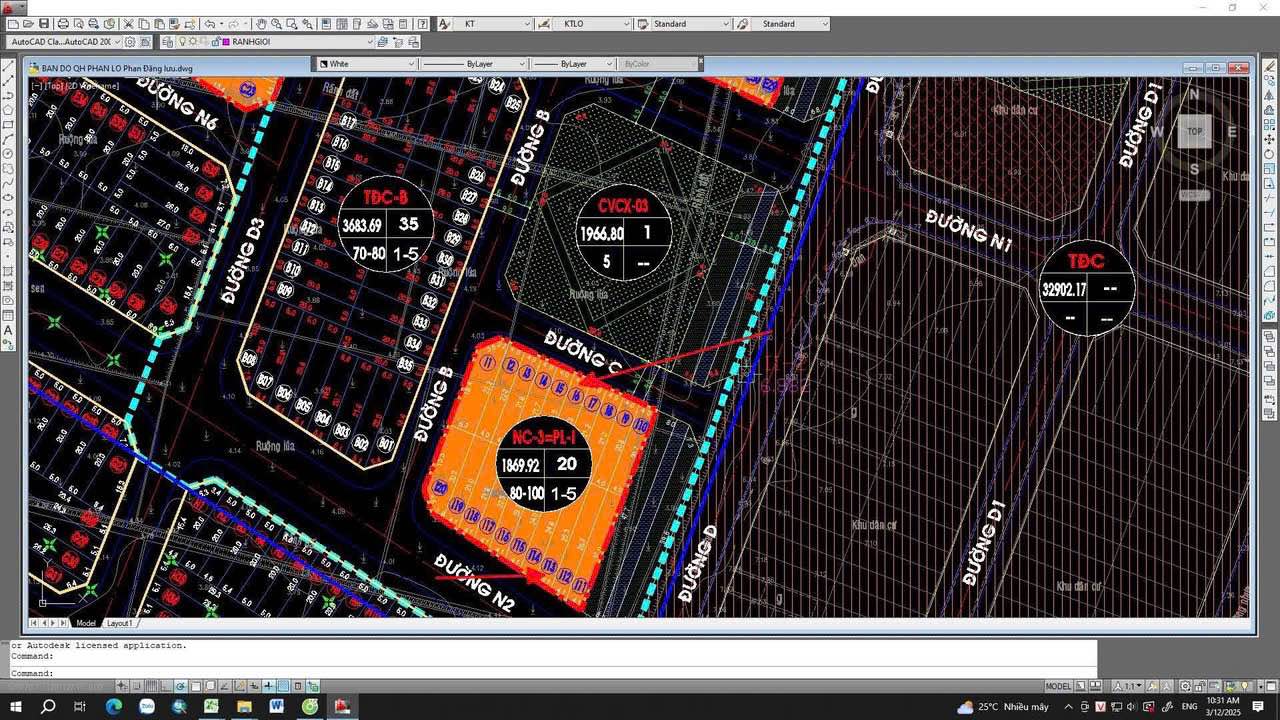Screen dimensions: 1280x720
Task: Click the Save drawing icon
Action: [x=43, y=24]
